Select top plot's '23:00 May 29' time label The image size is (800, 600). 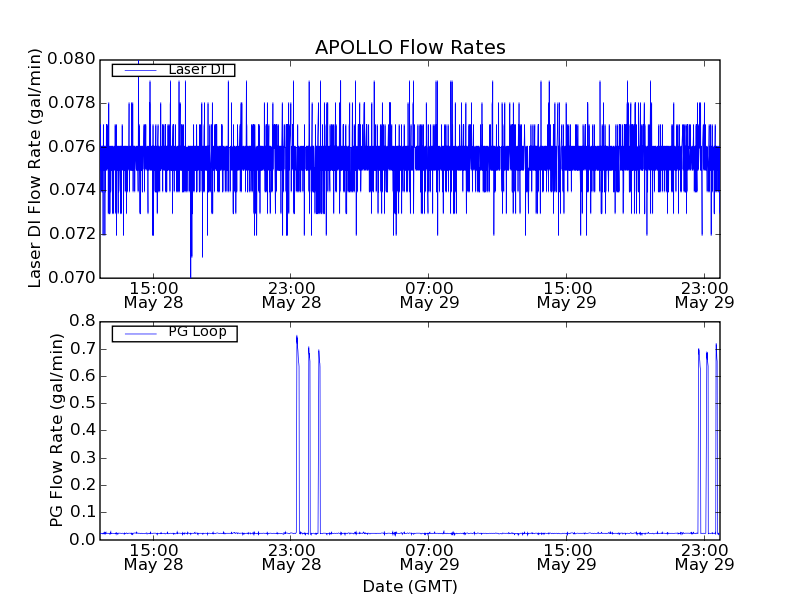click(704, 293)
